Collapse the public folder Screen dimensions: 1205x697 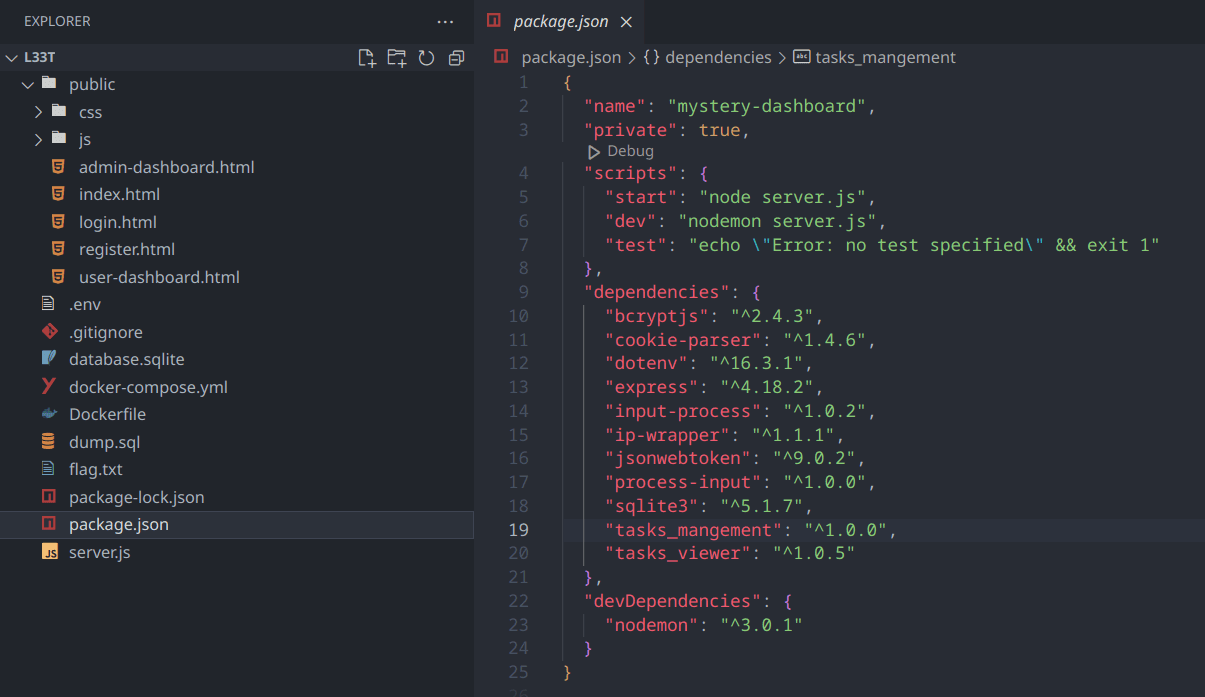pyautogui.click(x=27, y=85)
